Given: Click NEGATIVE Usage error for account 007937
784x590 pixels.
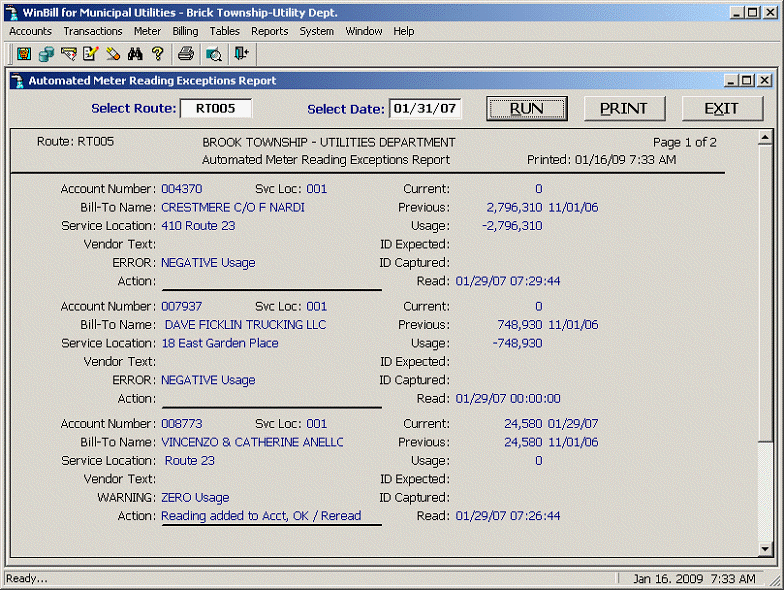Looking at the screenshot, I should pyautogui.click(x=208, y=380).
